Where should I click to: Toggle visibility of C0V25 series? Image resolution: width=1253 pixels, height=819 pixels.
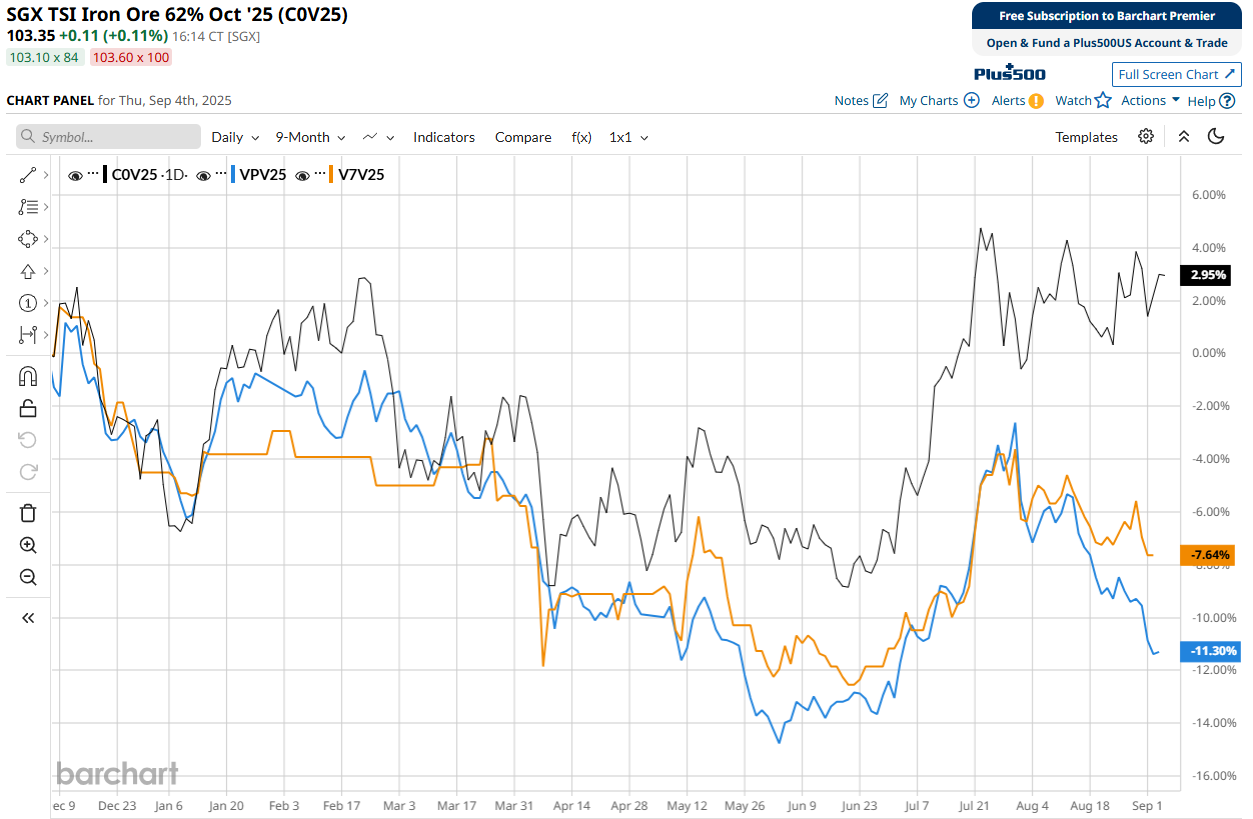75,175
